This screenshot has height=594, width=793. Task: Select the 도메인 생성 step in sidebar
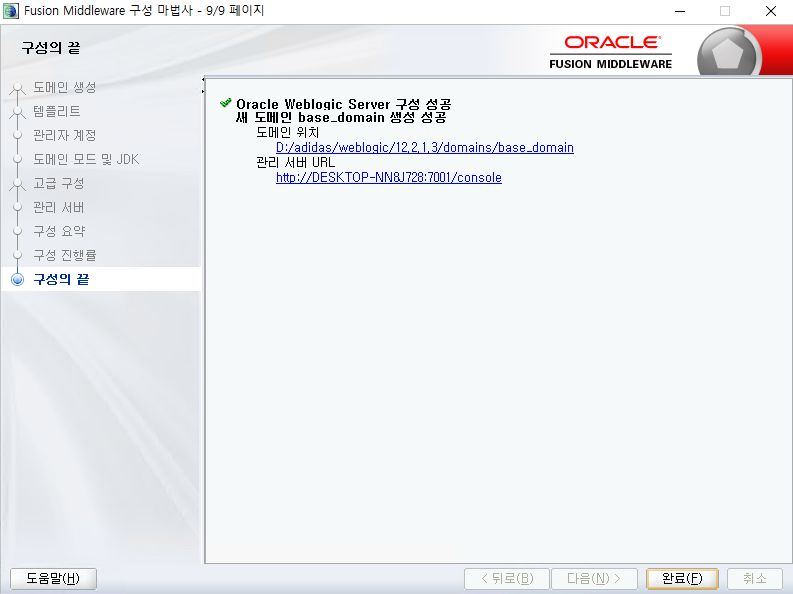point(65,87)
